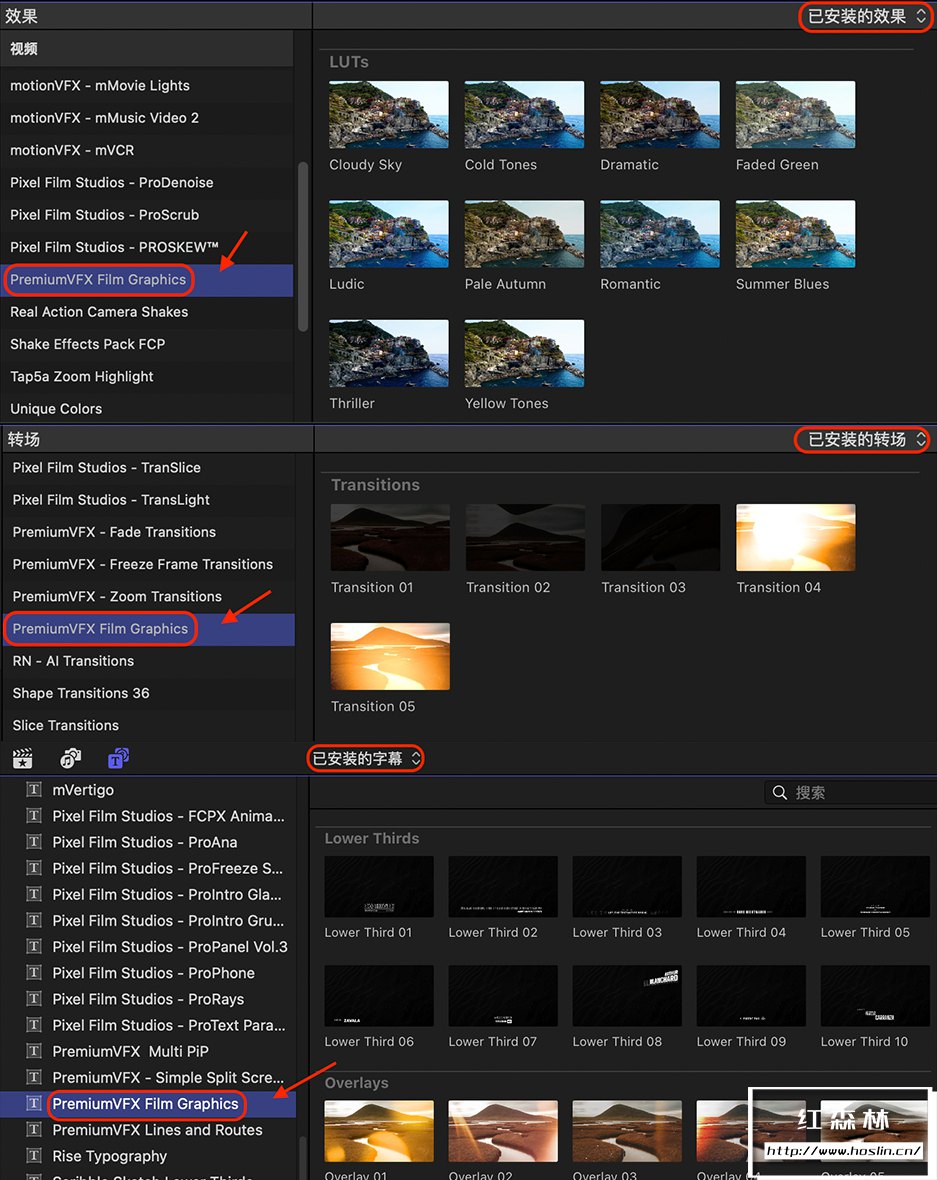Click the title icon beside mVertigo
Image resolution: width=937 pixels, height=1180 pixels.
point(34,789)
